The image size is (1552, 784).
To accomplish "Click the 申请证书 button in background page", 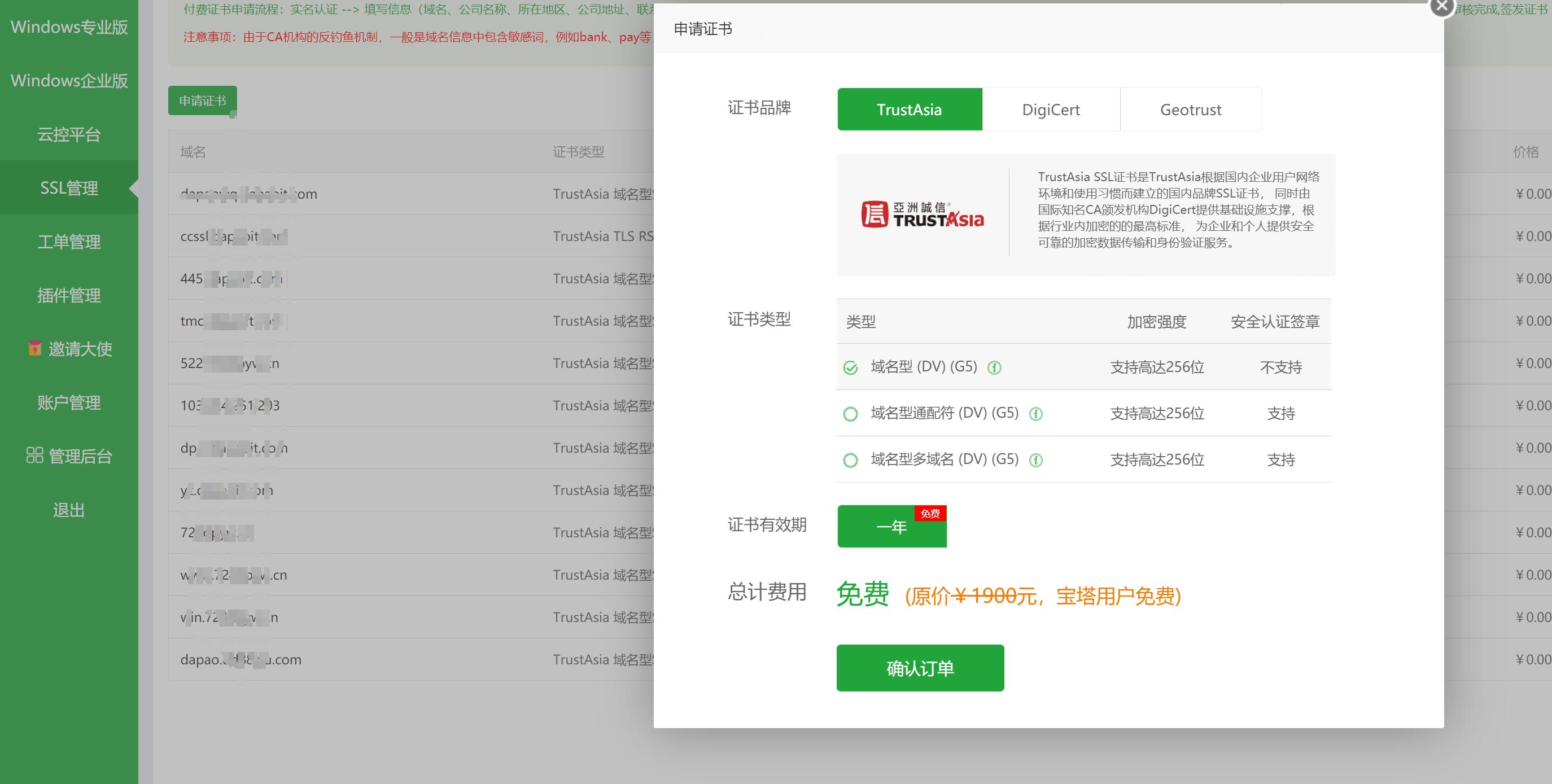I will [x=203, y=100].
